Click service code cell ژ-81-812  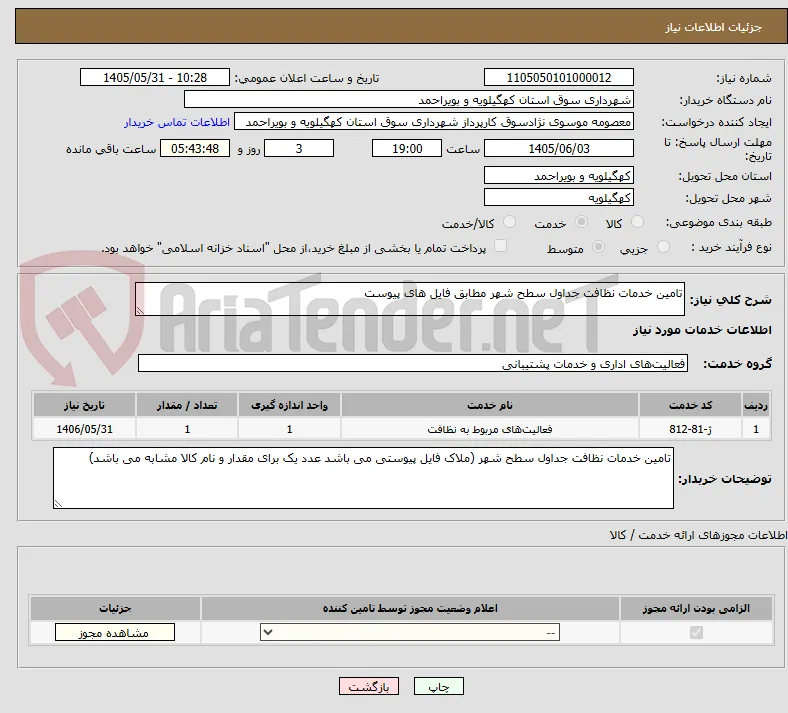(691, 429)
